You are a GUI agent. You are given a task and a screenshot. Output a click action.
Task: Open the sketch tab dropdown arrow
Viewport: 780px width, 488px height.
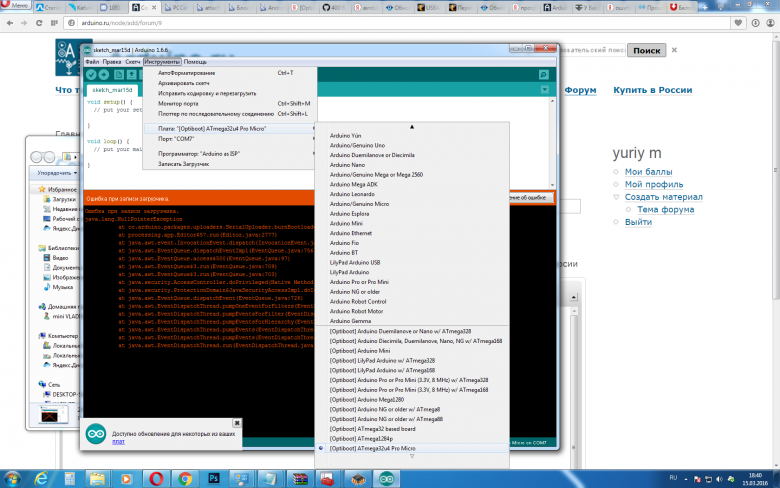click(x=545, y=90)
